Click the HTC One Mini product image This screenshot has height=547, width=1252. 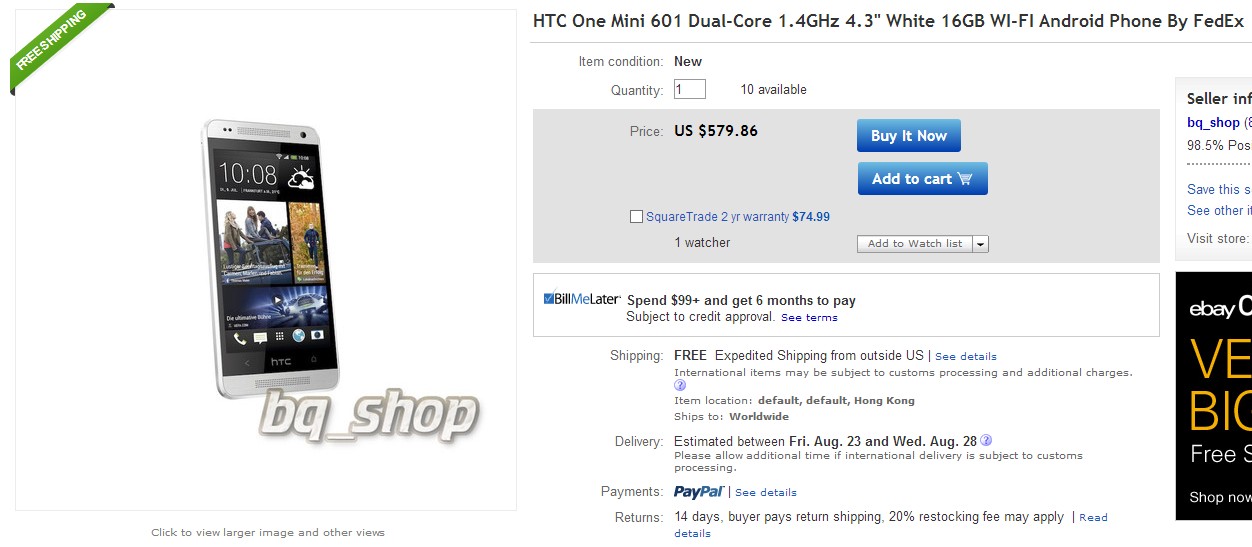click(x=270, y=260)
